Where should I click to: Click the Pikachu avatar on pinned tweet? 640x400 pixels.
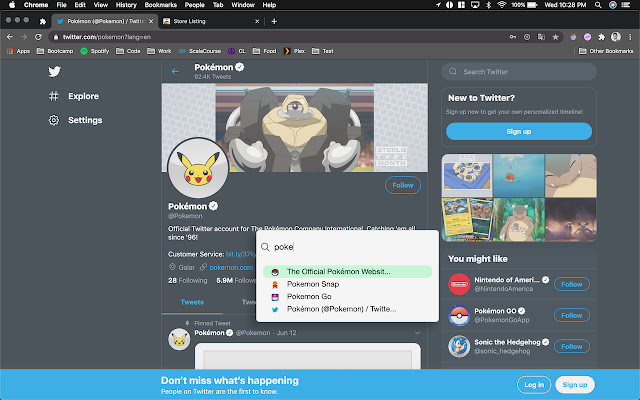point(179,339)
